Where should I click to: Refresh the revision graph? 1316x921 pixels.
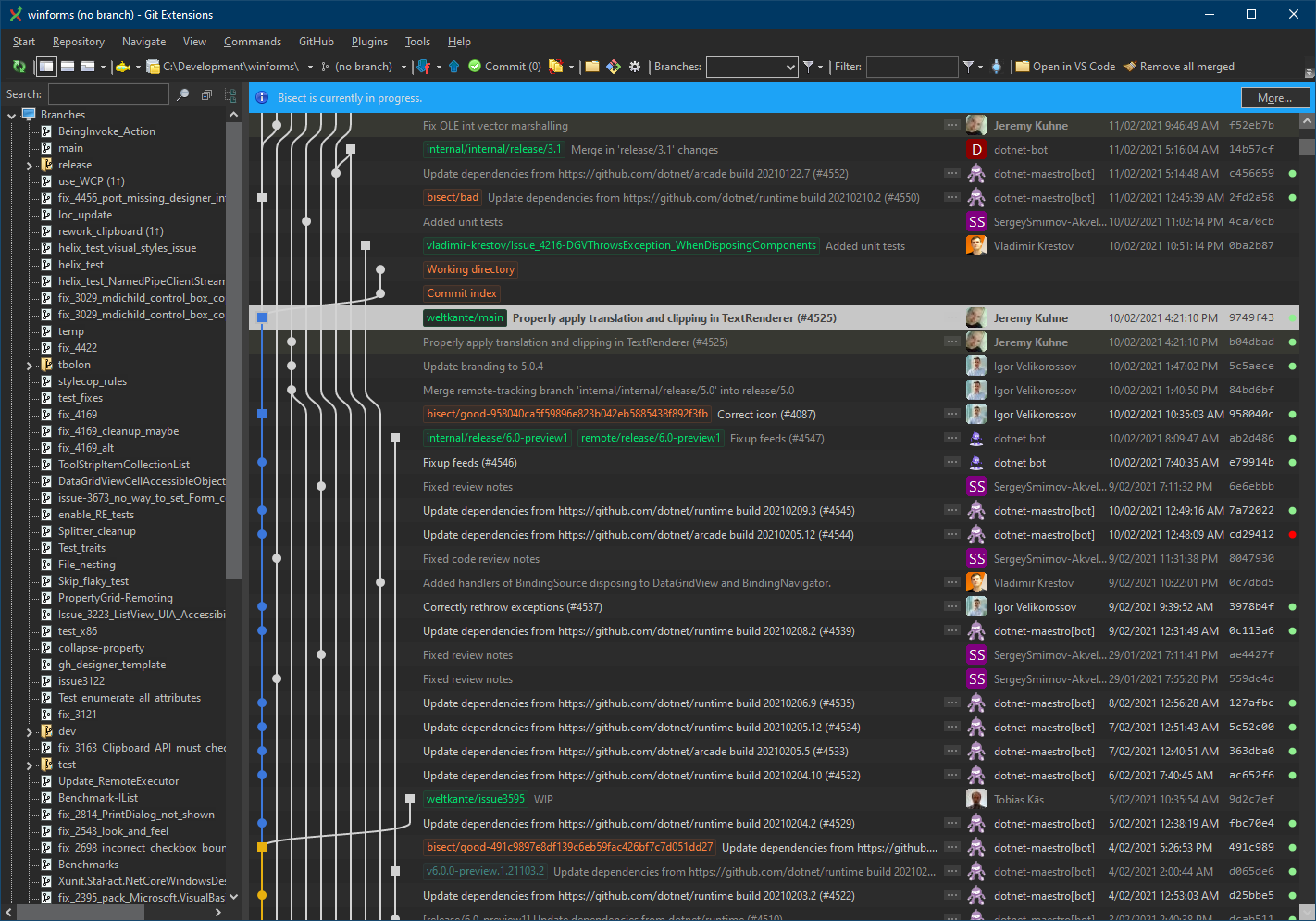(x=18, y=66)
